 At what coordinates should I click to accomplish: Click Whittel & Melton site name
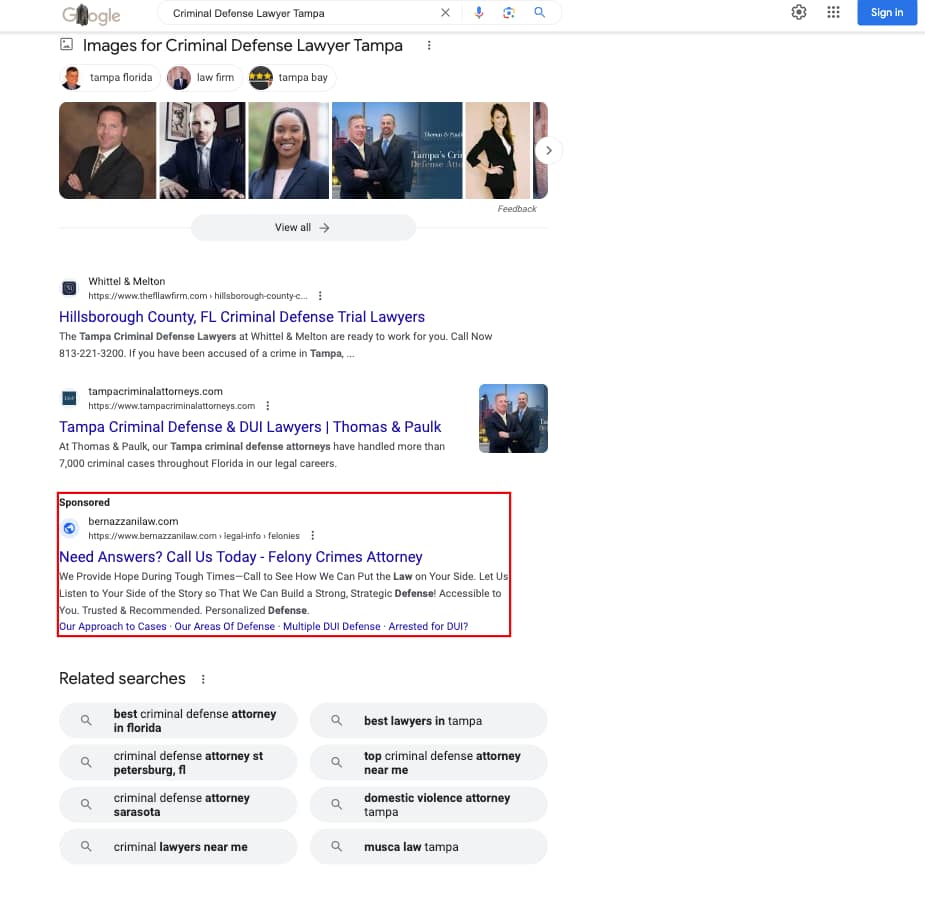[x=127, y=281]
